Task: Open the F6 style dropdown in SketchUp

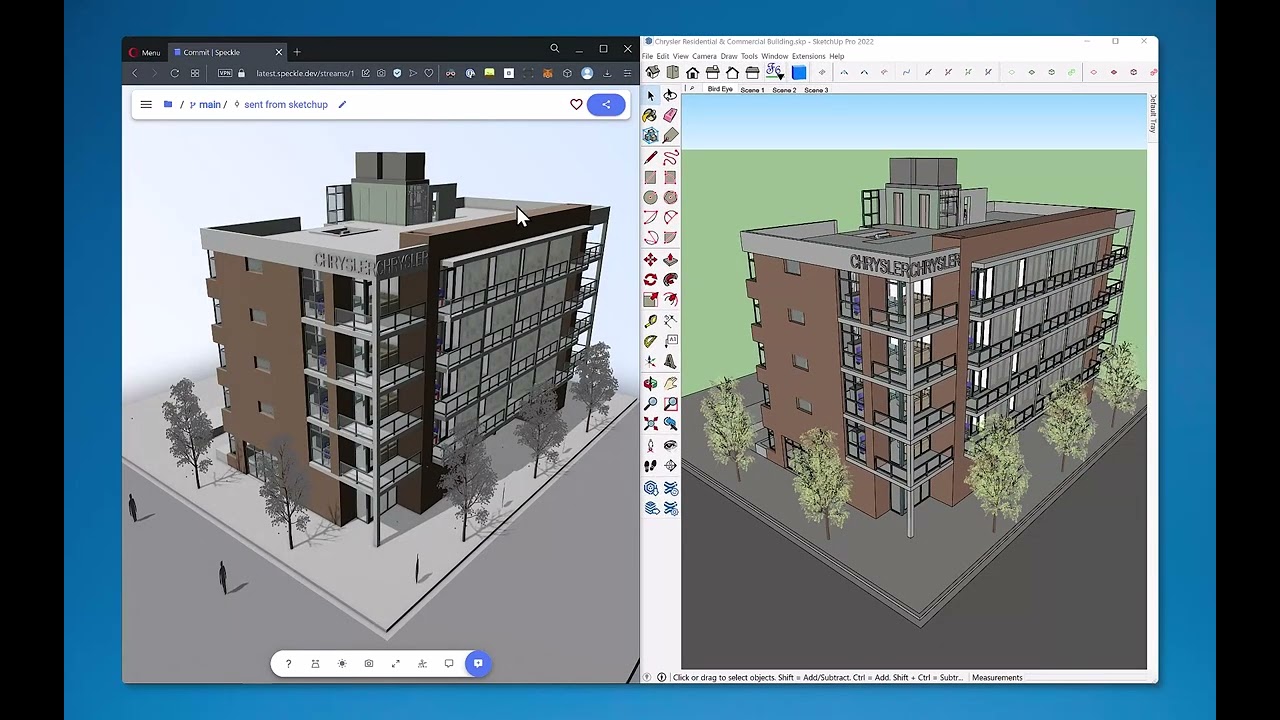Action: [x=774, y=72]
